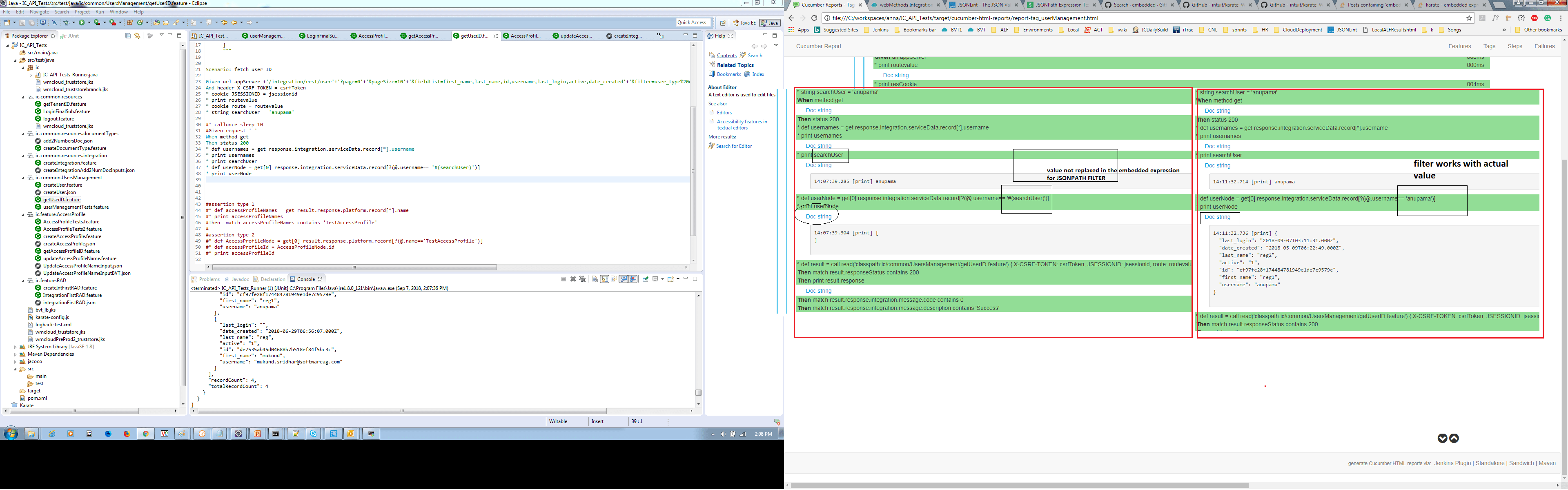
Task: Open the Debug dropdown arrow
Action: [x=73, y=22]
